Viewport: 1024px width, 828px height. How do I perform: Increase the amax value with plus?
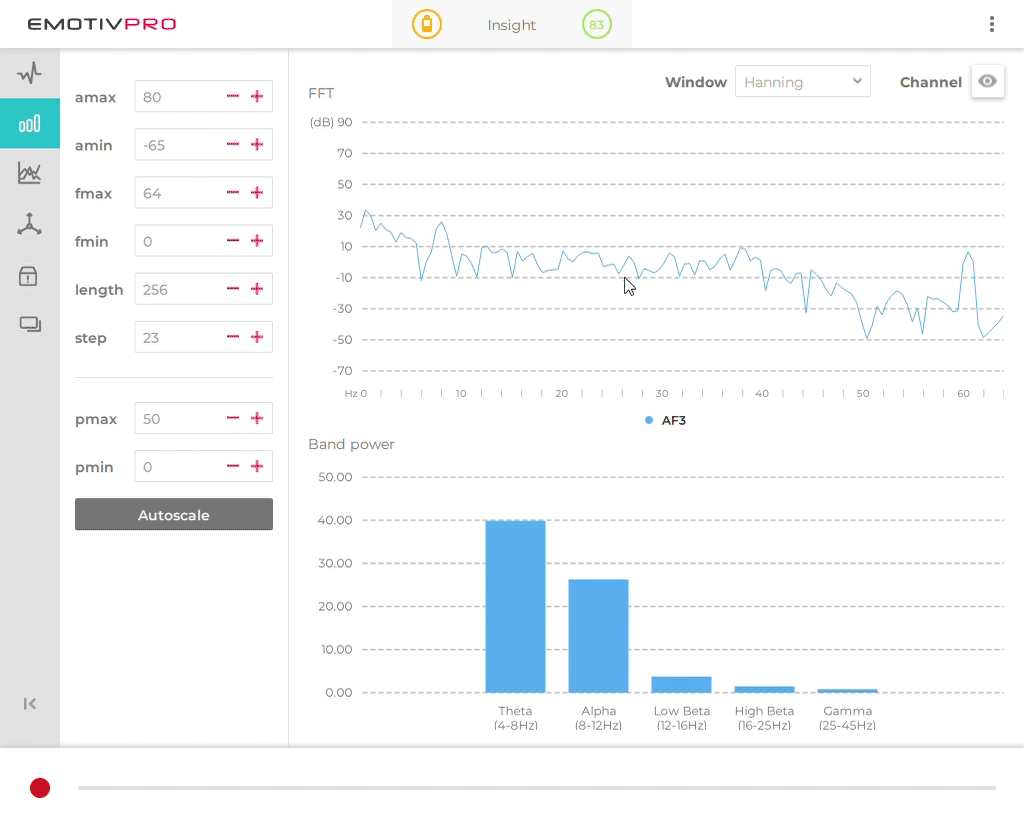pyautogui.click(x=257, y=96)
